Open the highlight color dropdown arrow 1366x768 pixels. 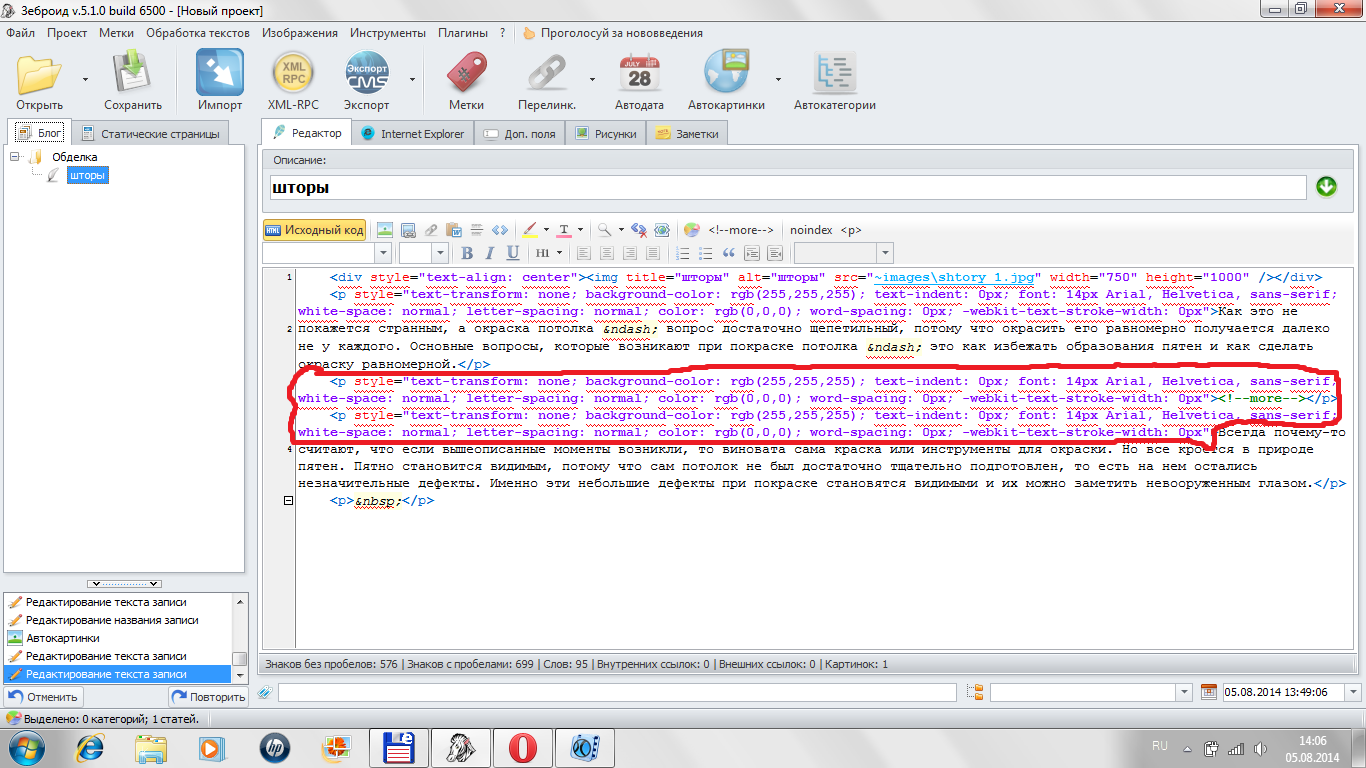point(545,230)
